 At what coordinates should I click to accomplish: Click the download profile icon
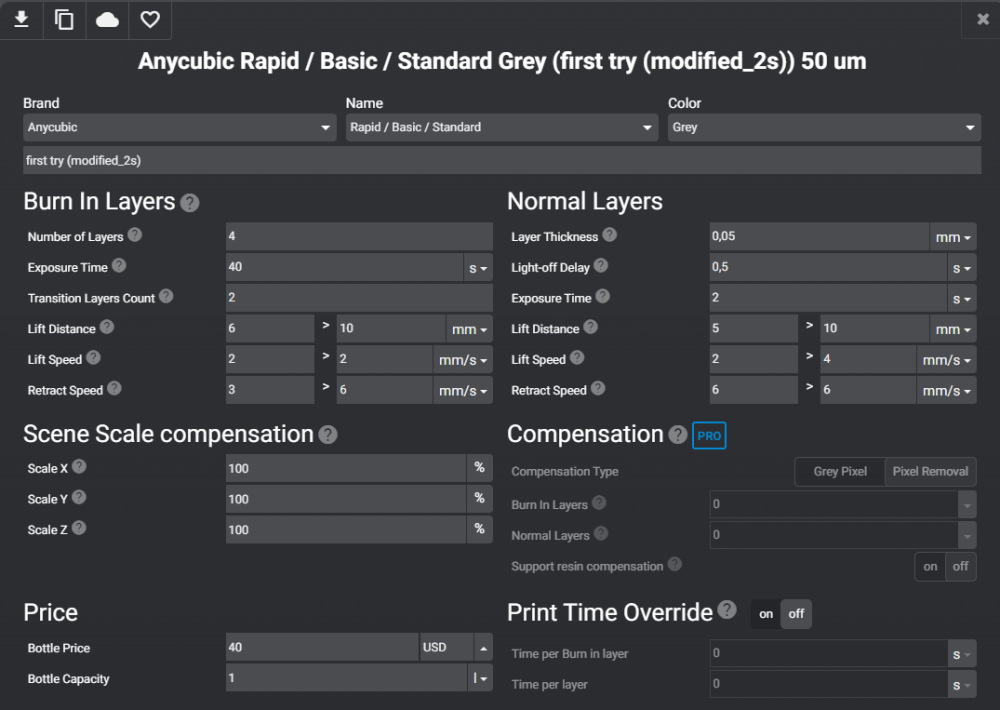click(x=21, y=19)
